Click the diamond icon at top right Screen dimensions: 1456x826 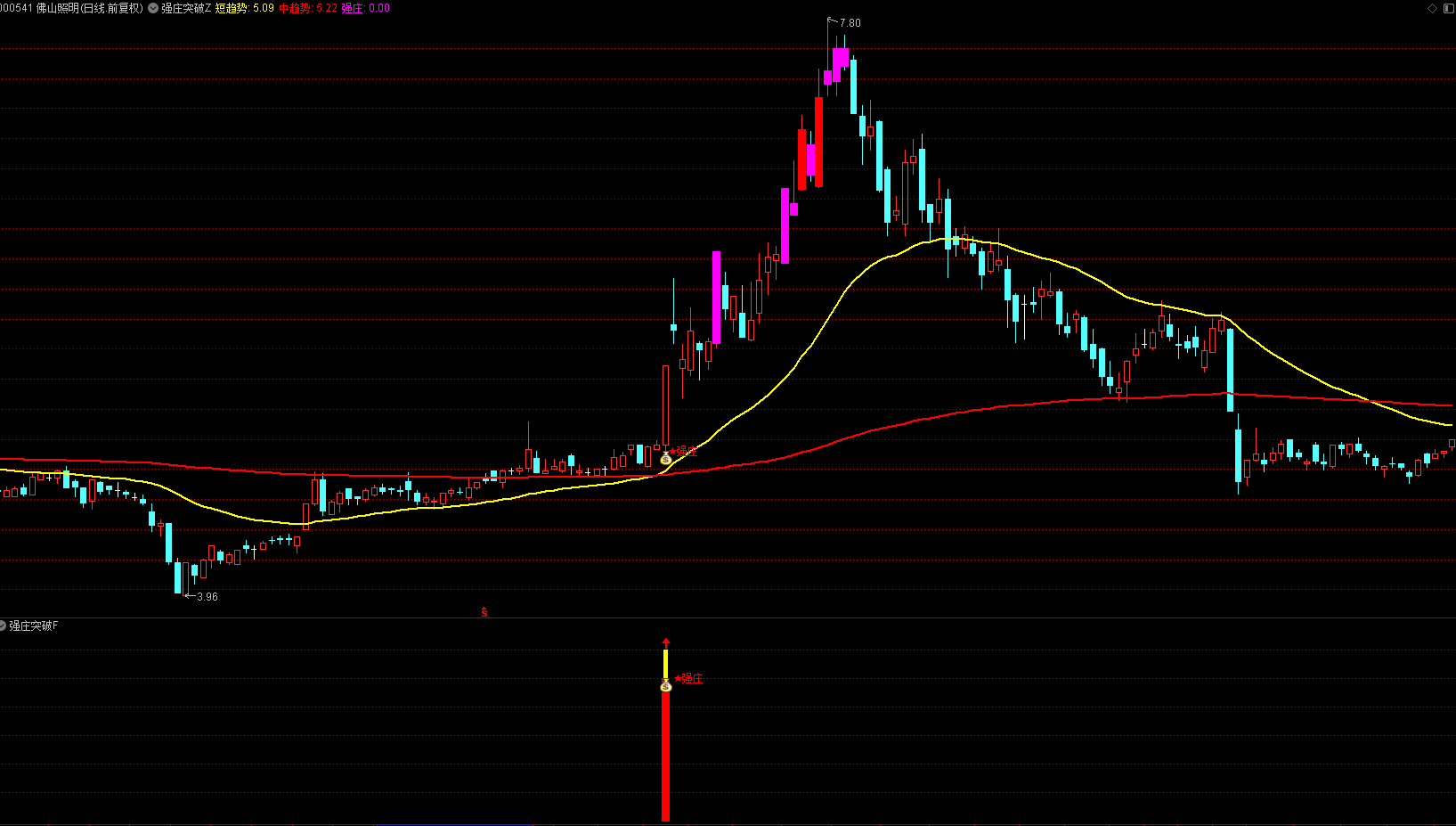click(x=1433, y=8)
